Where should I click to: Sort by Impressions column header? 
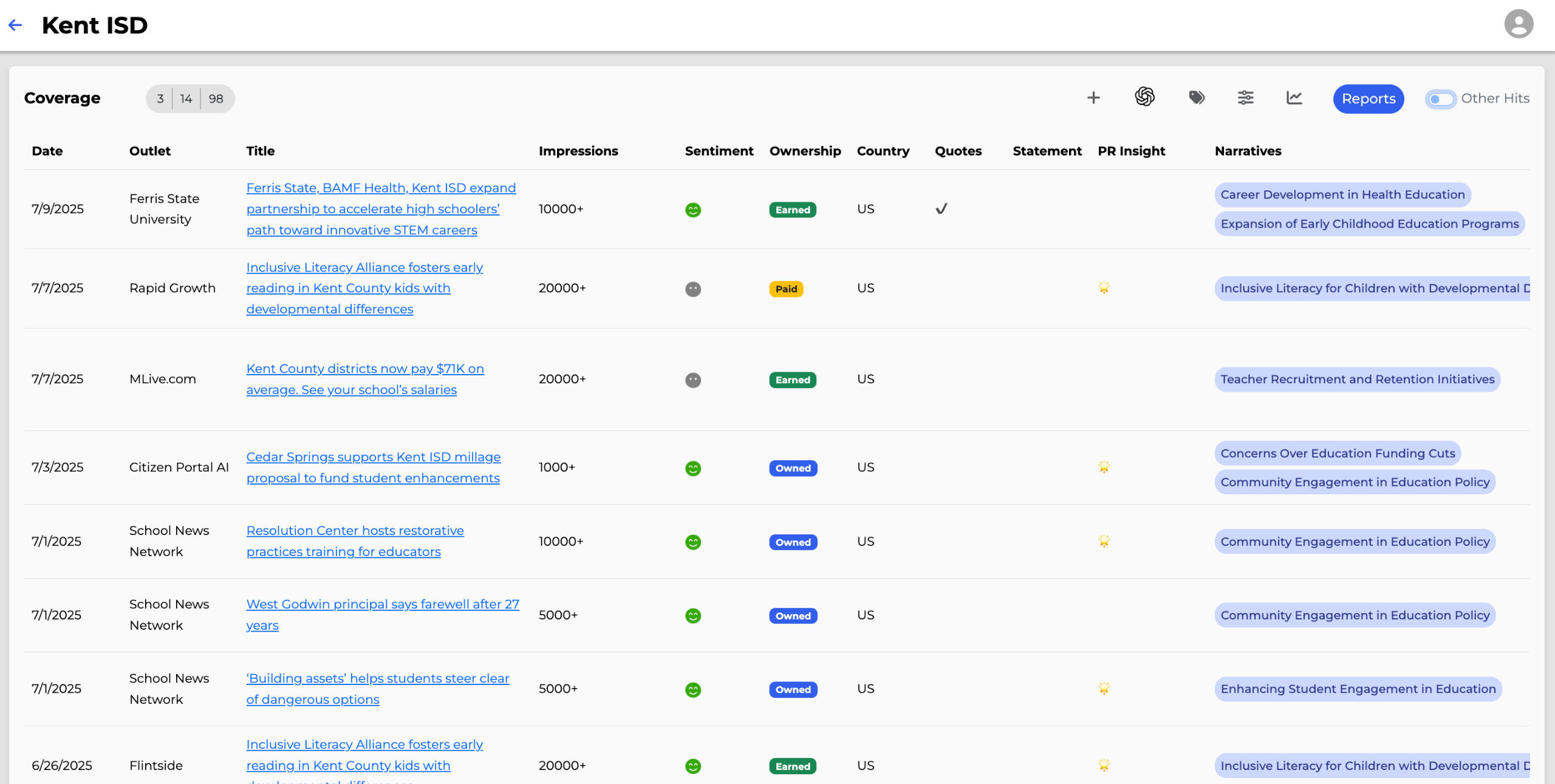point(578,151)
